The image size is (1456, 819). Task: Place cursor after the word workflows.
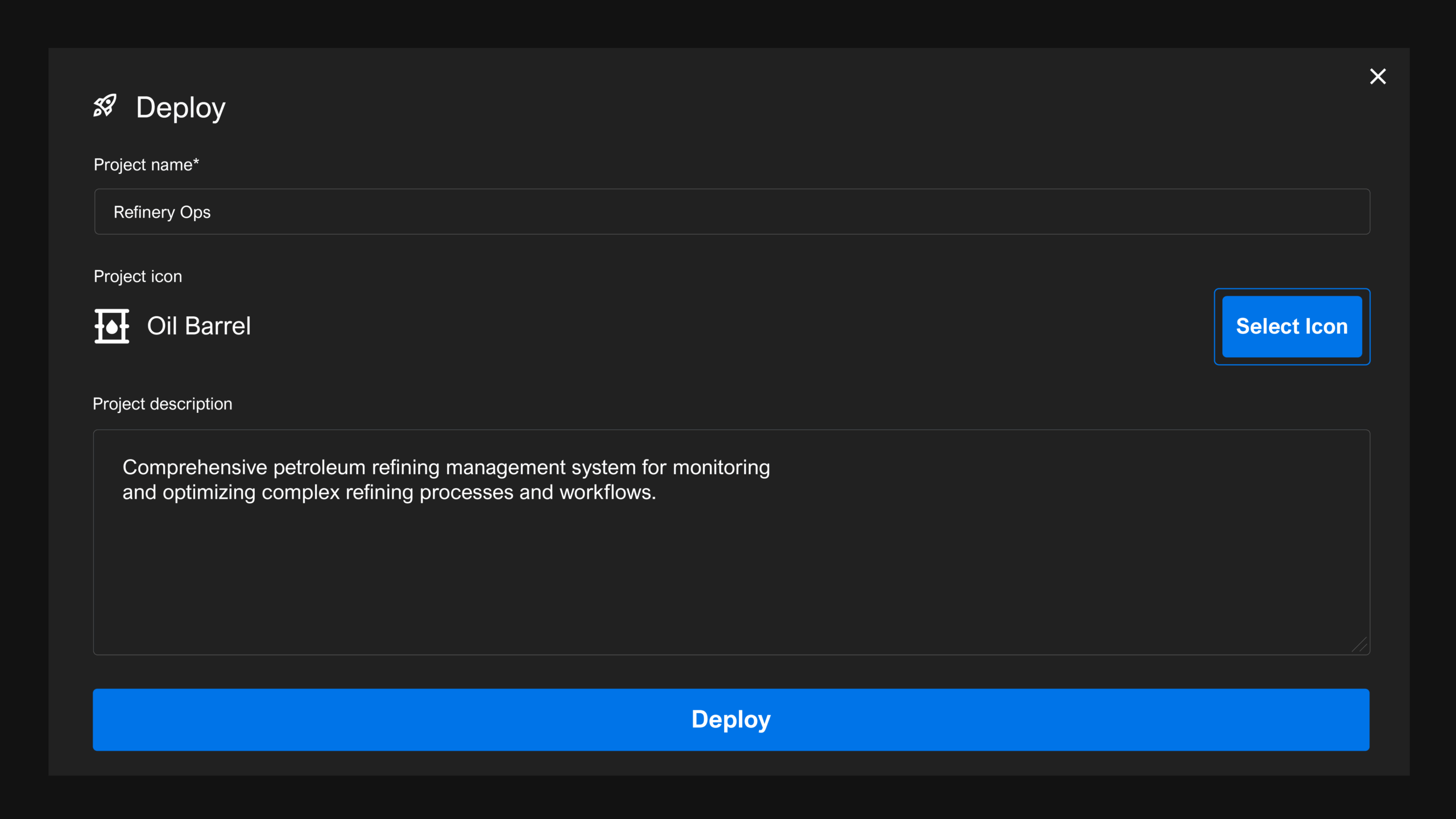(x=657, y=493)
